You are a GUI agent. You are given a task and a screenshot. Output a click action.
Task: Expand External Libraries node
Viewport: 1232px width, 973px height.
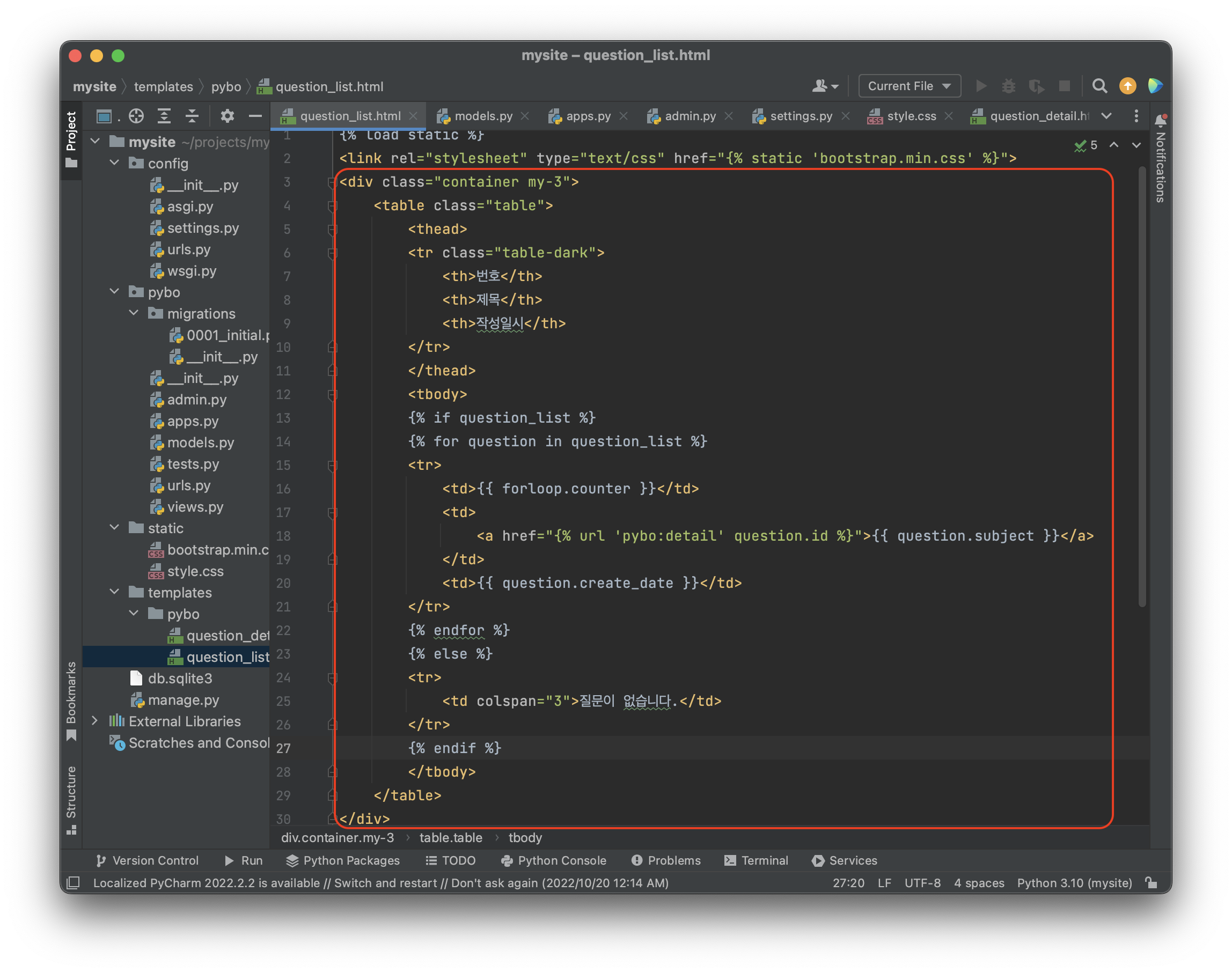tap(94, 721)
